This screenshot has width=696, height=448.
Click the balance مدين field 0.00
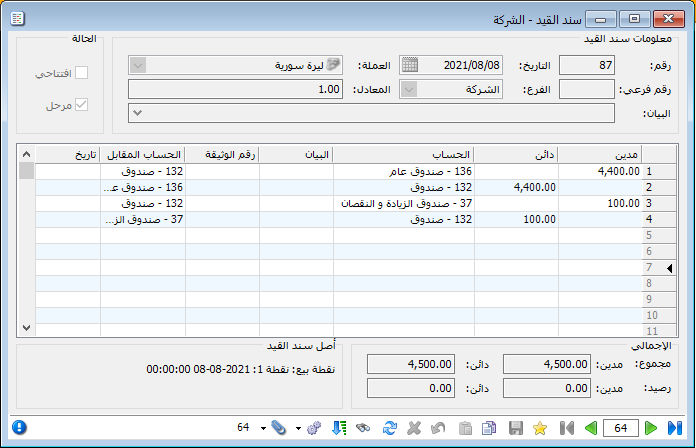546,388
